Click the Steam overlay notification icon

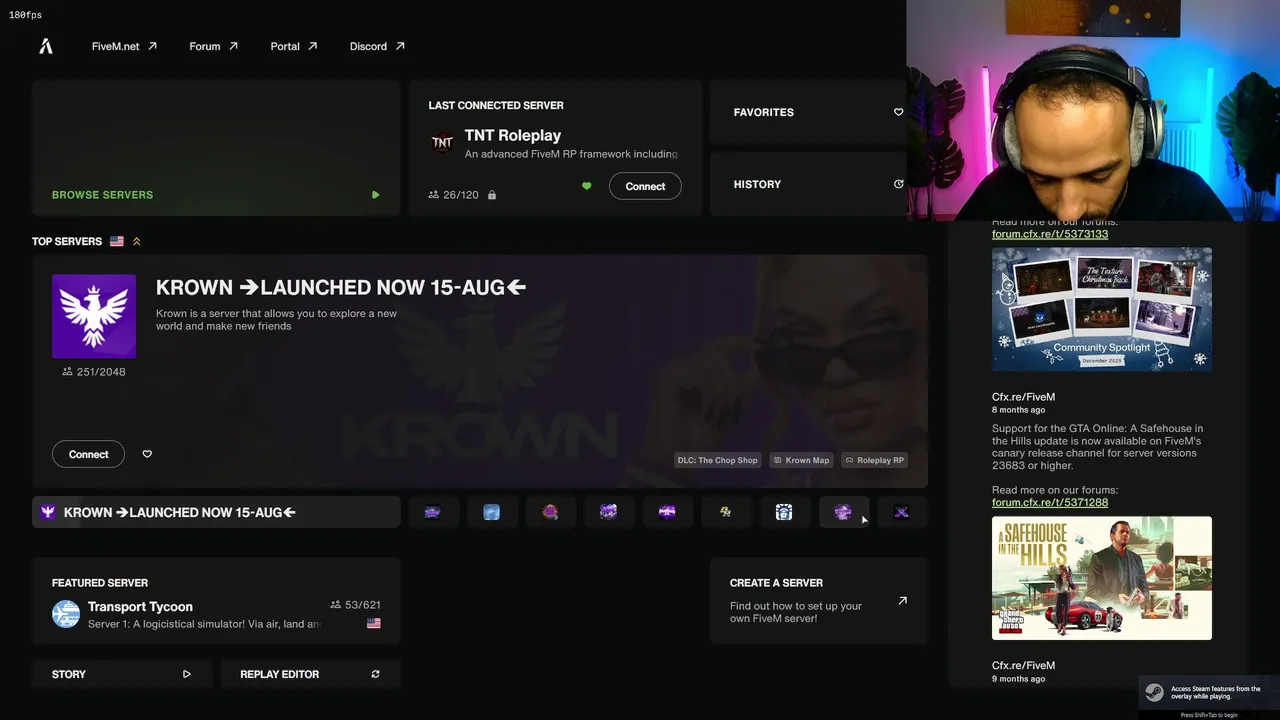pos(1154,692)
